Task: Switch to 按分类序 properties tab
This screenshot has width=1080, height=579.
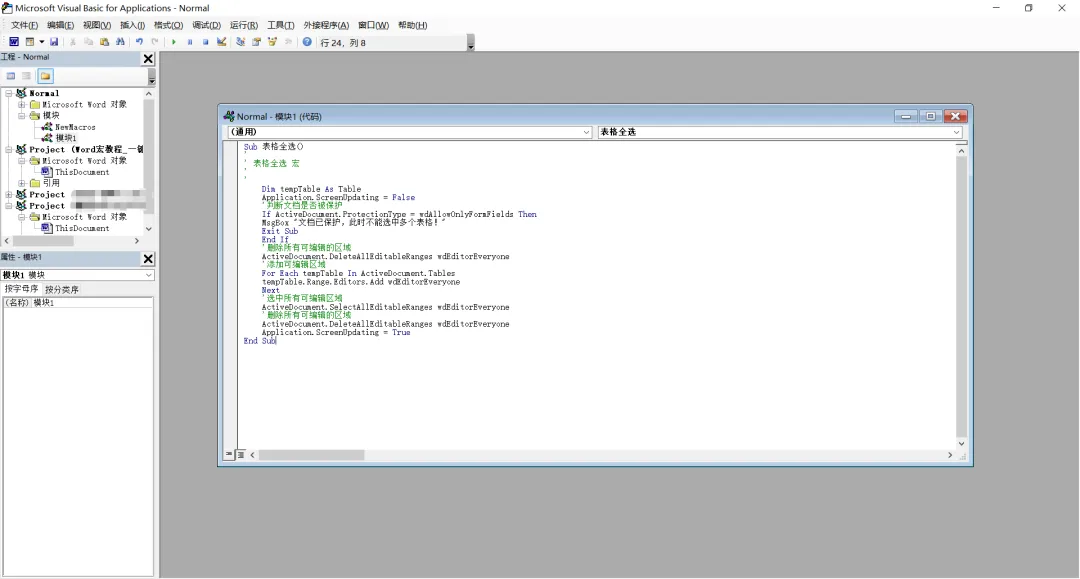Action: click(62, 290)
